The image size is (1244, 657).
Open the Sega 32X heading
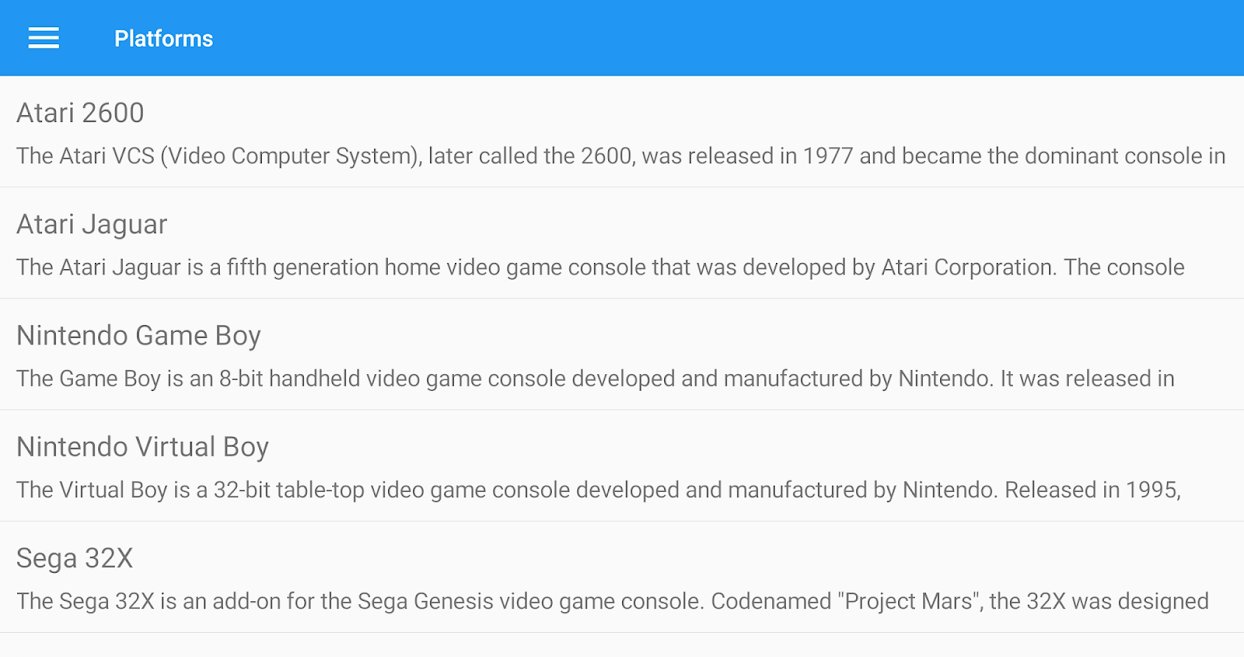tap(75, 558)
